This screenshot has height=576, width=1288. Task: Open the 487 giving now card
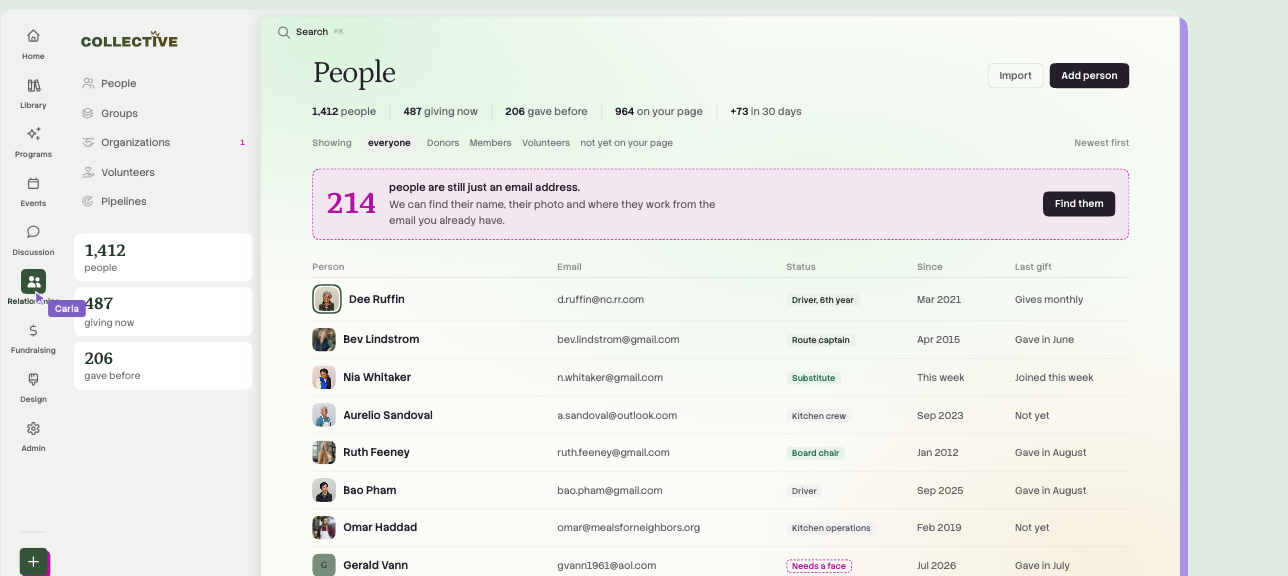[x=163, y=312]
